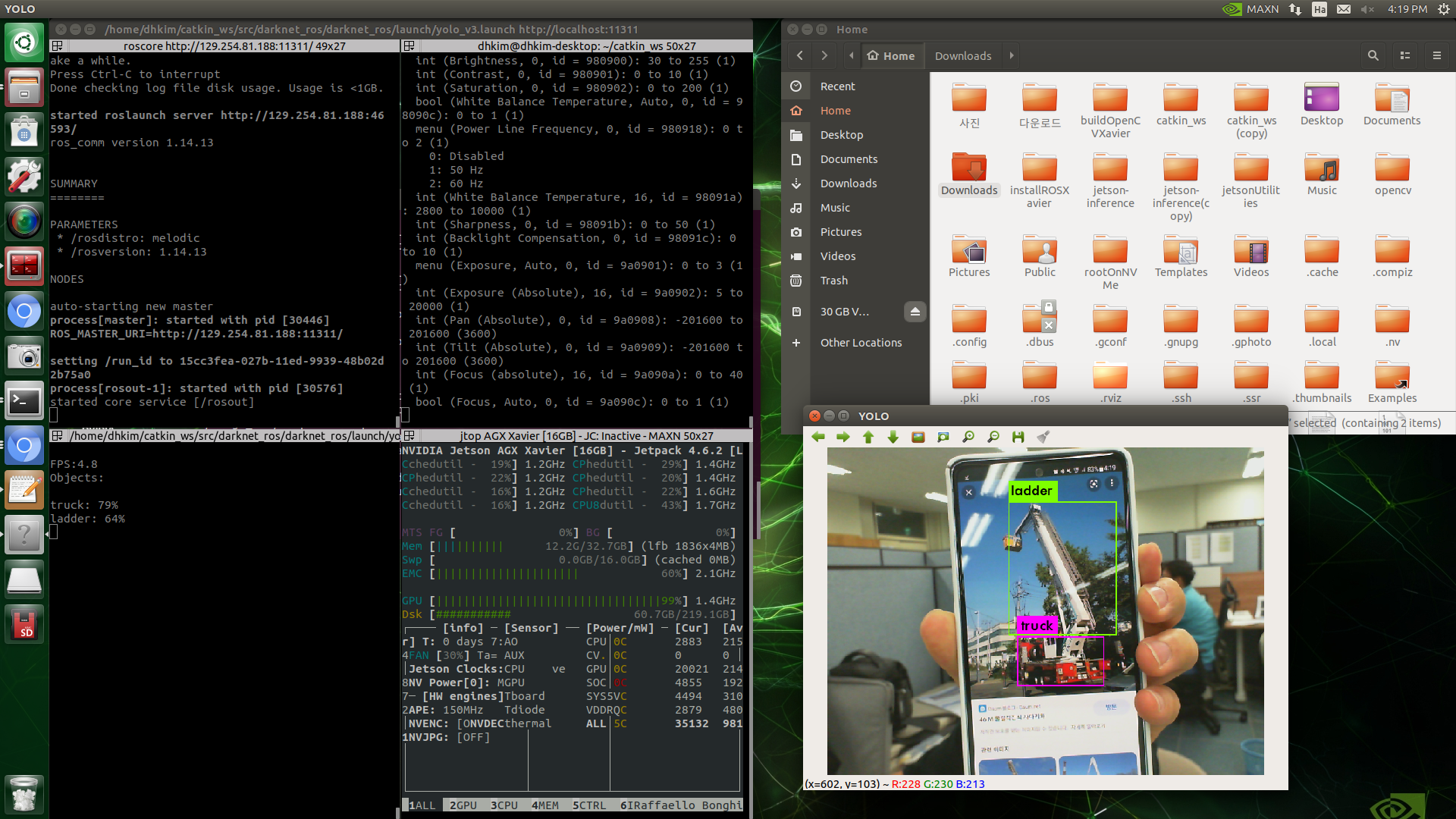This screenshot has height=819, width=1456.
Task: Zoom in on the YOLO image with magnifier-plus
Action: 968,437
